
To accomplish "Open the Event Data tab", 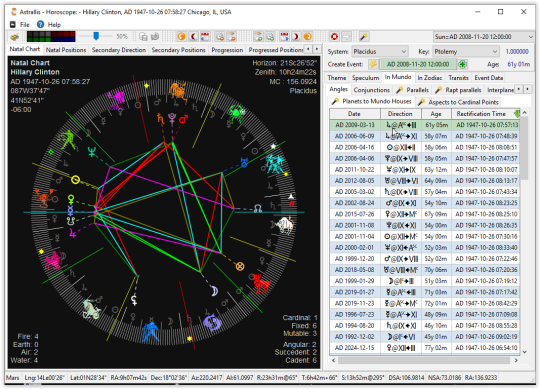I will pyautogui.click(x=489, y=78).
